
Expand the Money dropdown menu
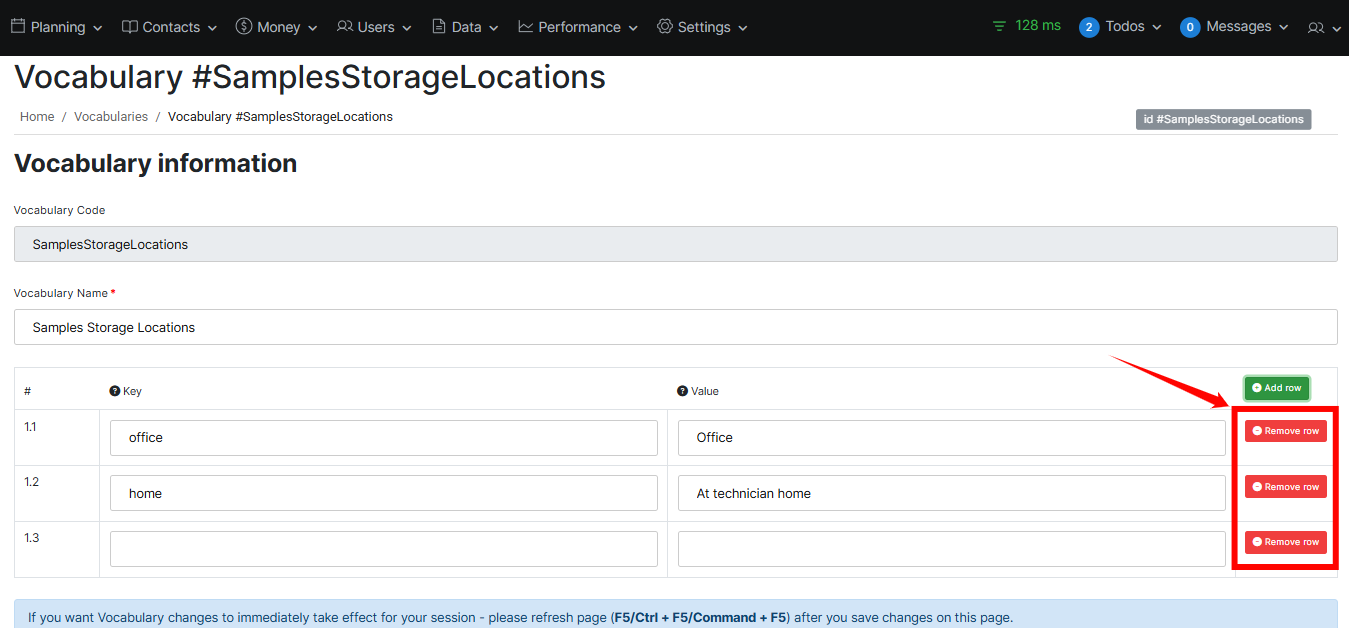277,27
